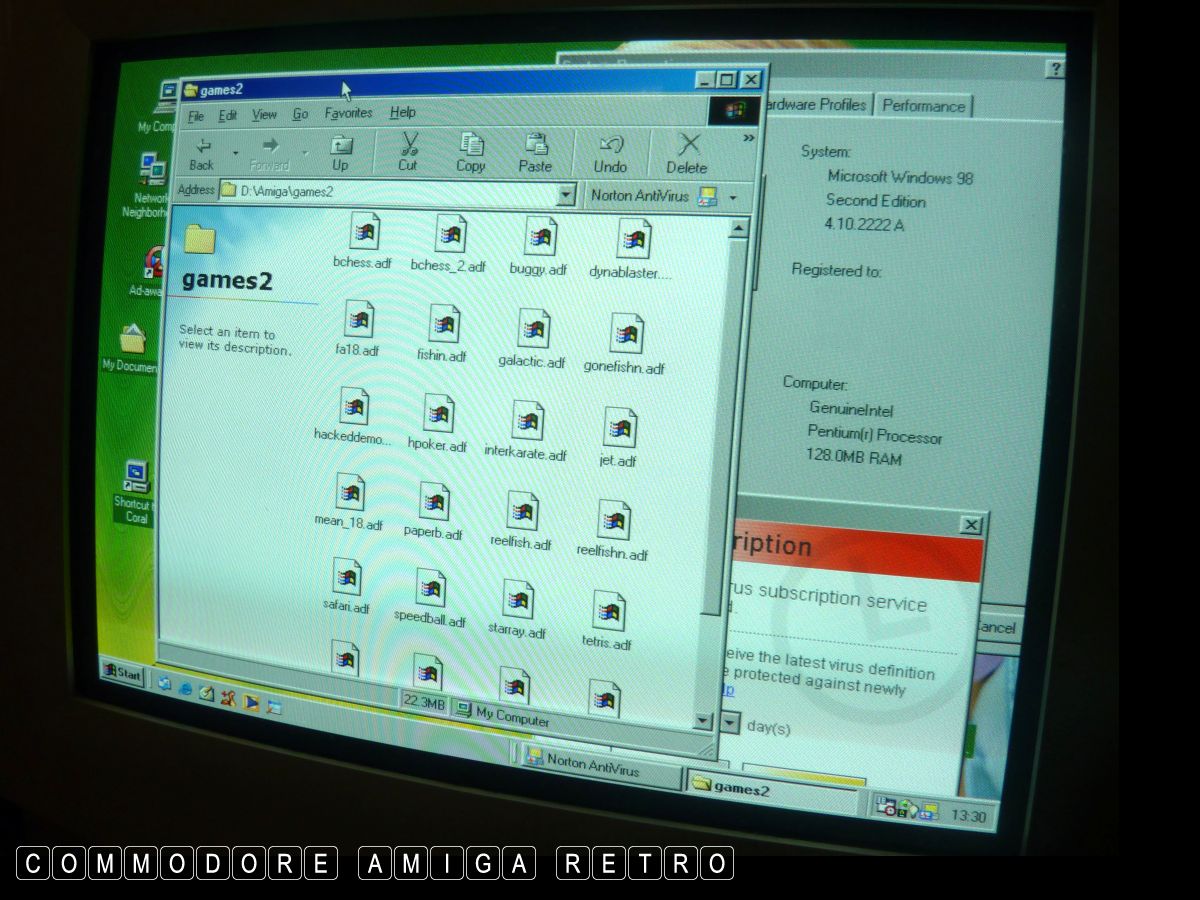
Task: Click the Delete toolbar icon
Action: [688, 155]
